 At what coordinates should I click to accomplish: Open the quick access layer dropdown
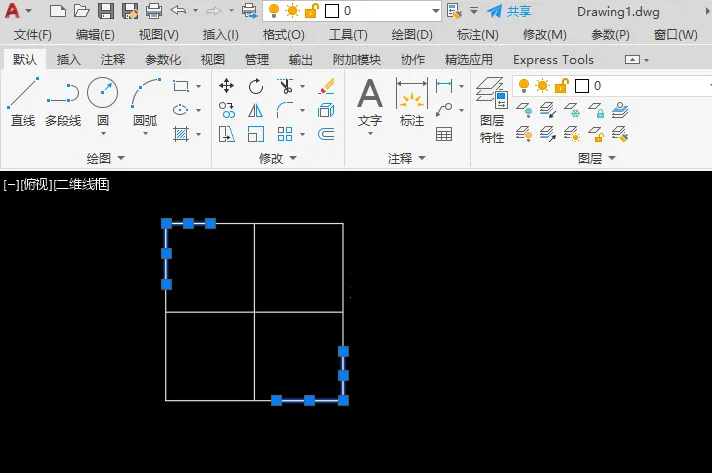point(435,11)
